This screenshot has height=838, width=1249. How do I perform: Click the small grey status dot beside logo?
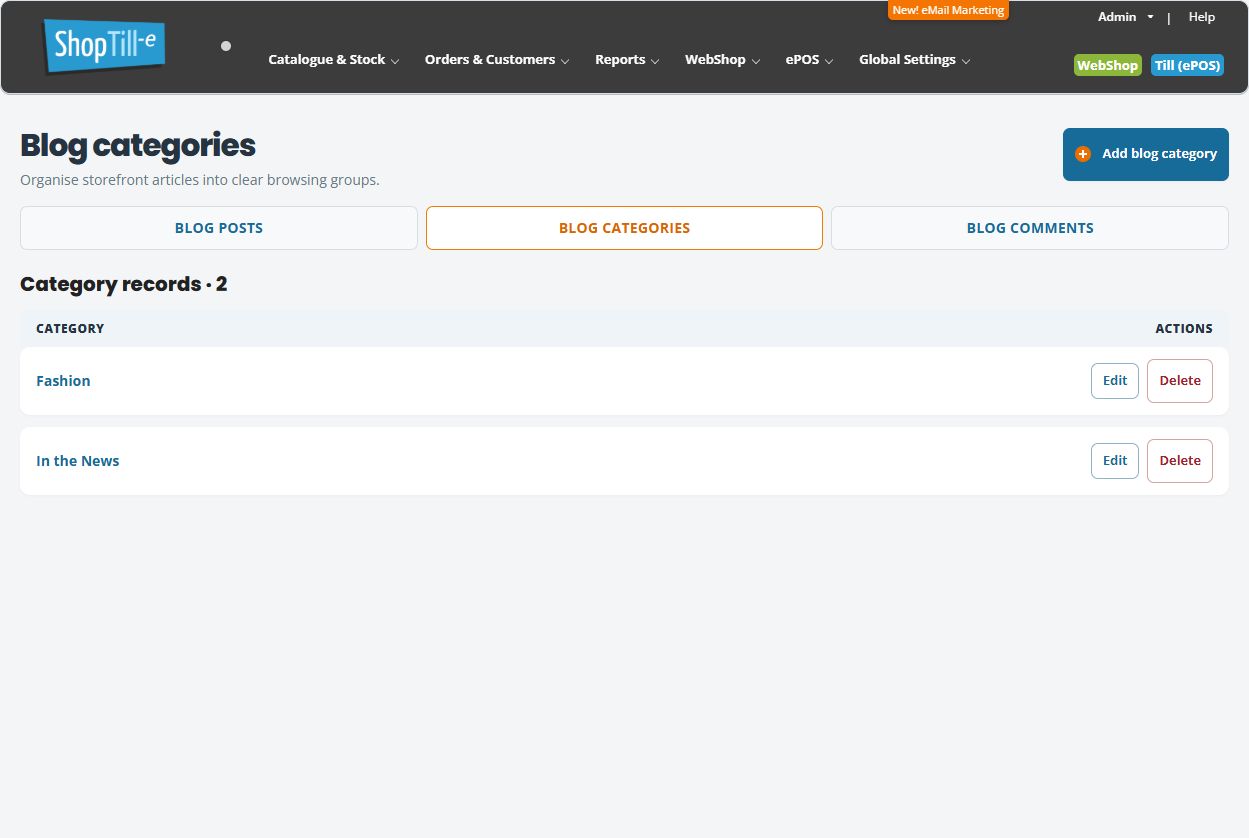pos(226,46)
